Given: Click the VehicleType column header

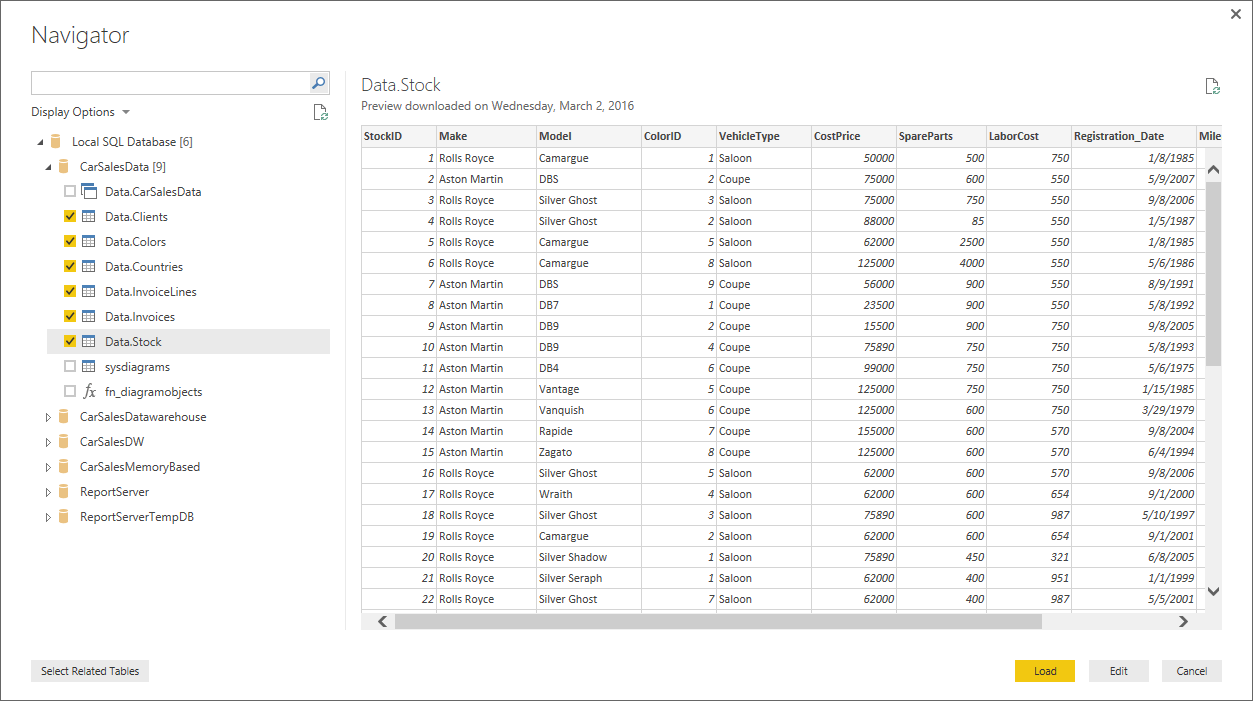Looking at the screenshot, I should 764,136.
